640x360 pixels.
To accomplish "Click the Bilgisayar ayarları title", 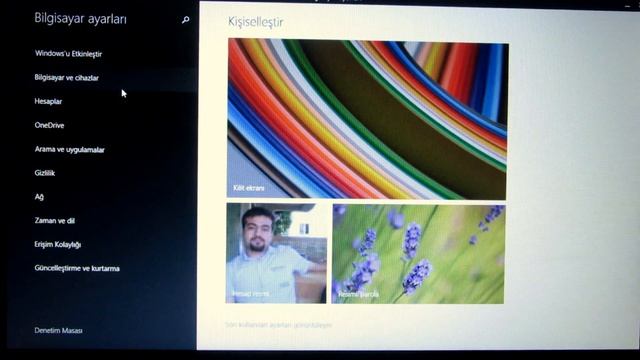I will pyautogui.click(x=80, y=19).
